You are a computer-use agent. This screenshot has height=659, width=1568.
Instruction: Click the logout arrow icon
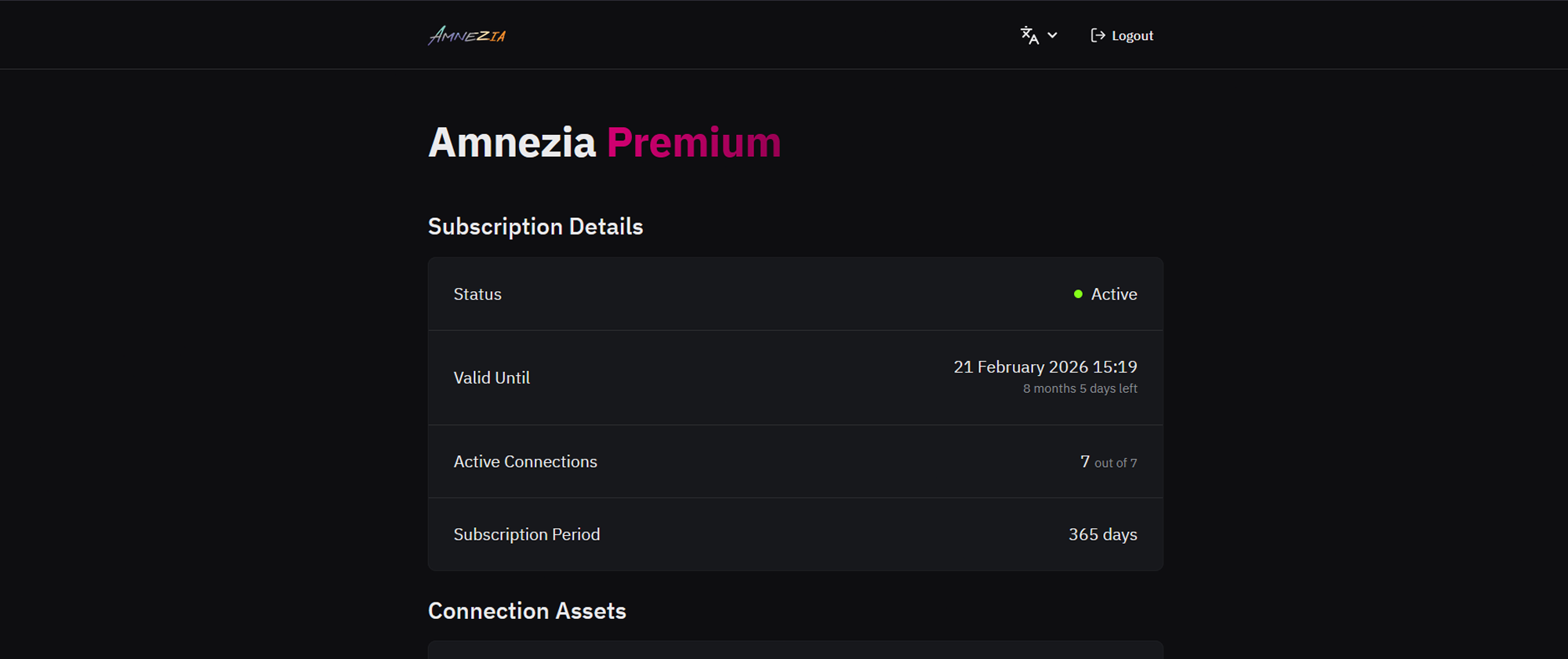[x=1098, y=35]
